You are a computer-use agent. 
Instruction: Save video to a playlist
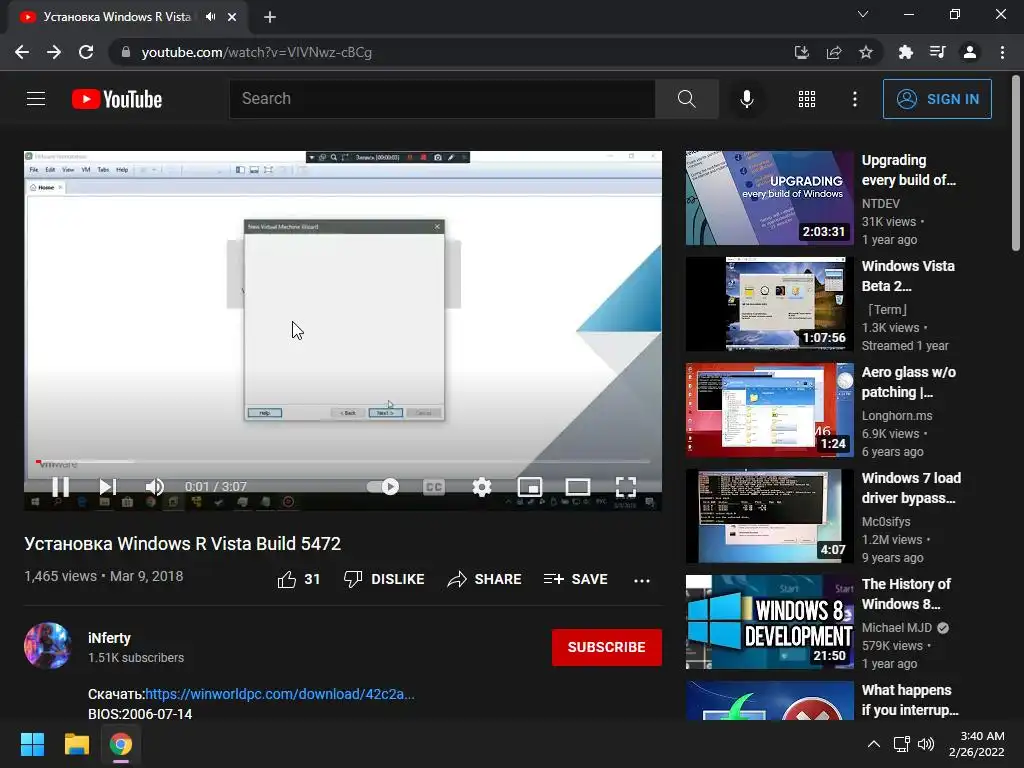(575, 579)
